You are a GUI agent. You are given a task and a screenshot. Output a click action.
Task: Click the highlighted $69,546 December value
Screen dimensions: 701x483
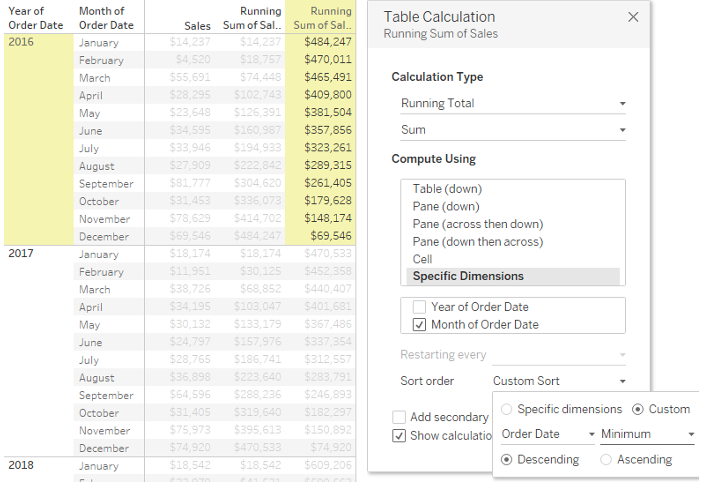click(x=331, y=236)
